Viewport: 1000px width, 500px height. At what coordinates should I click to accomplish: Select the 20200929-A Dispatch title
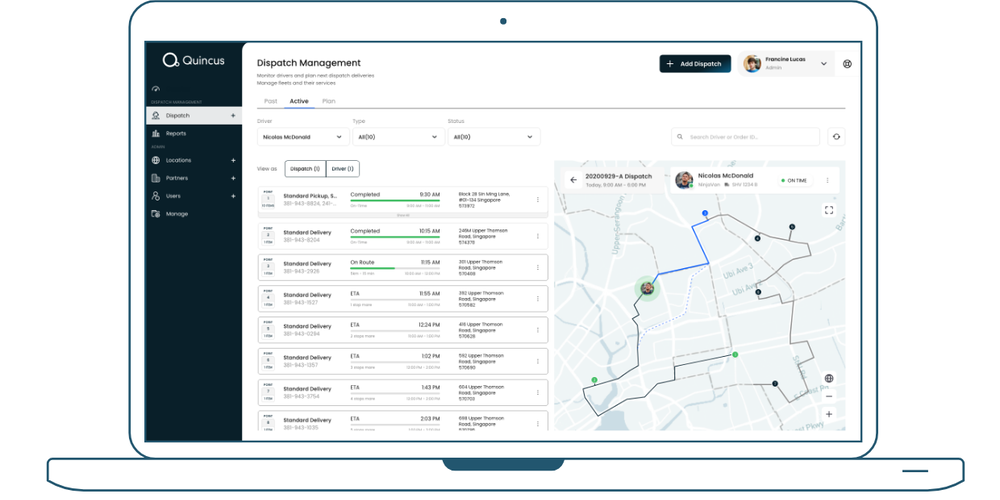619,176
